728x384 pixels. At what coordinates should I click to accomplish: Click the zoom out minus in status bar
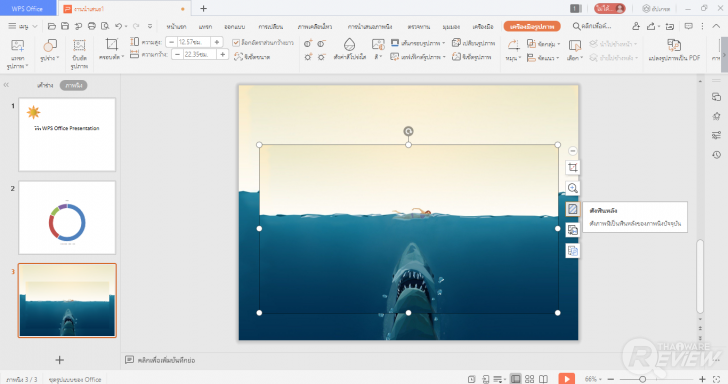(611, 379)
